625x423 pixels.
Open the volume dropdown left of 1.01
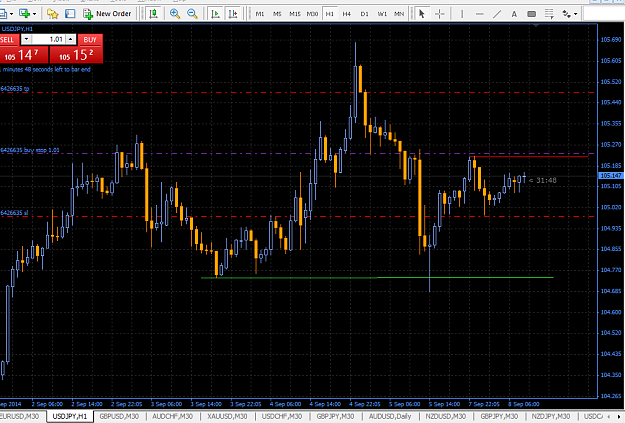(26, 39)
